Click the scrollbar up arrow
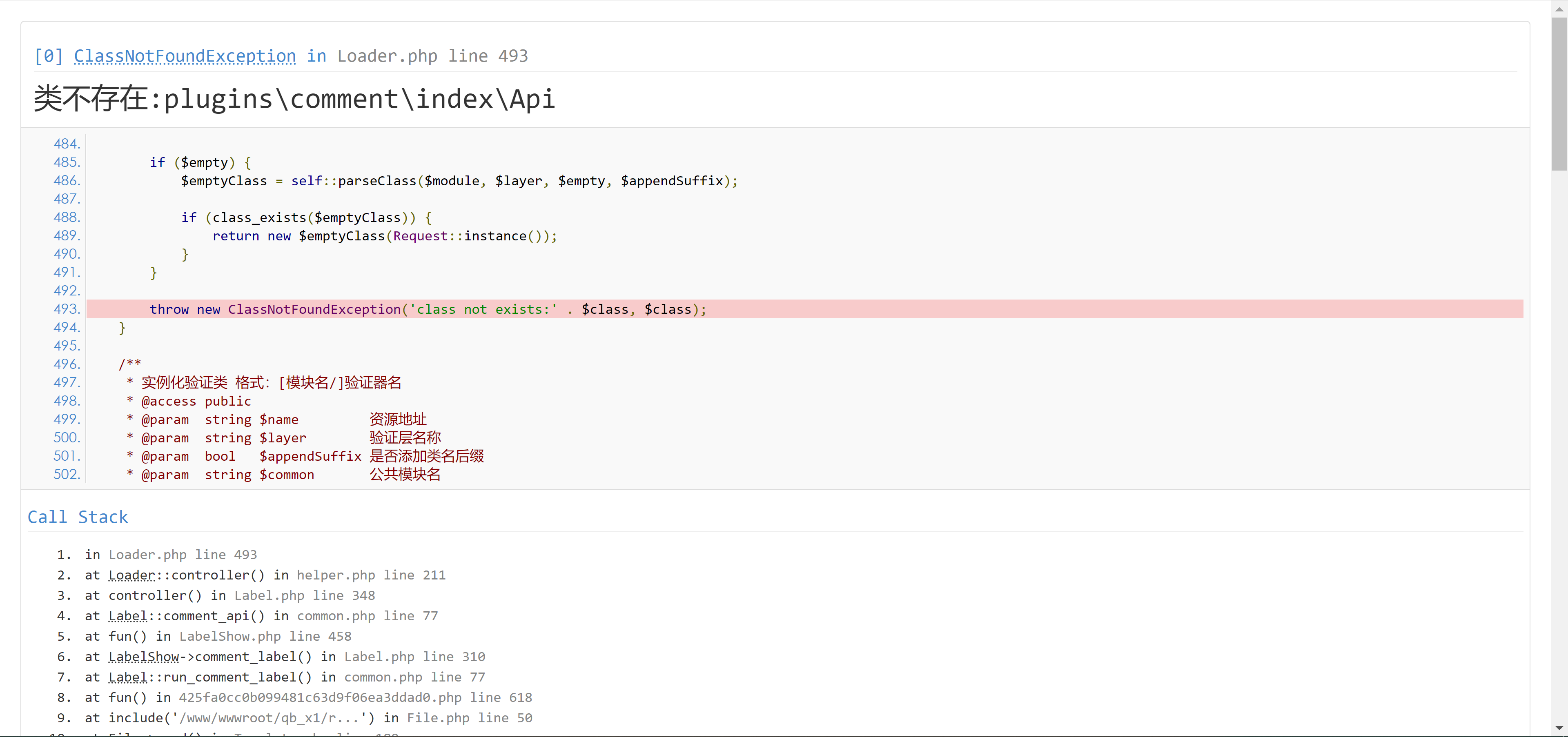This screenshot has width=1568, height=737. coord(1559,9)
